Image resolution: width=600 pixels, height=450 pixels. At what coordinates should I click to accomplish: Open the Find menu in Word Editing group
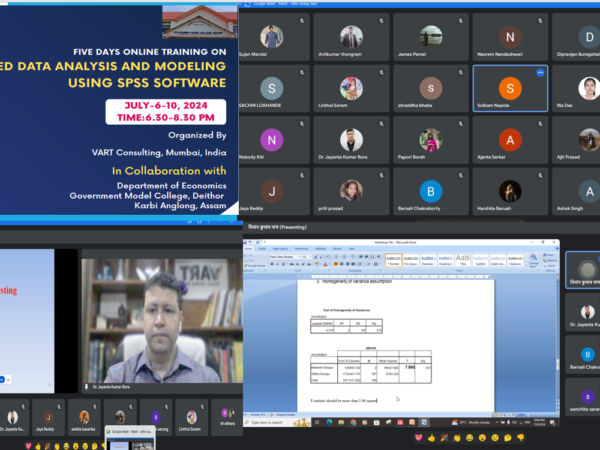click(x=550, y=255)
